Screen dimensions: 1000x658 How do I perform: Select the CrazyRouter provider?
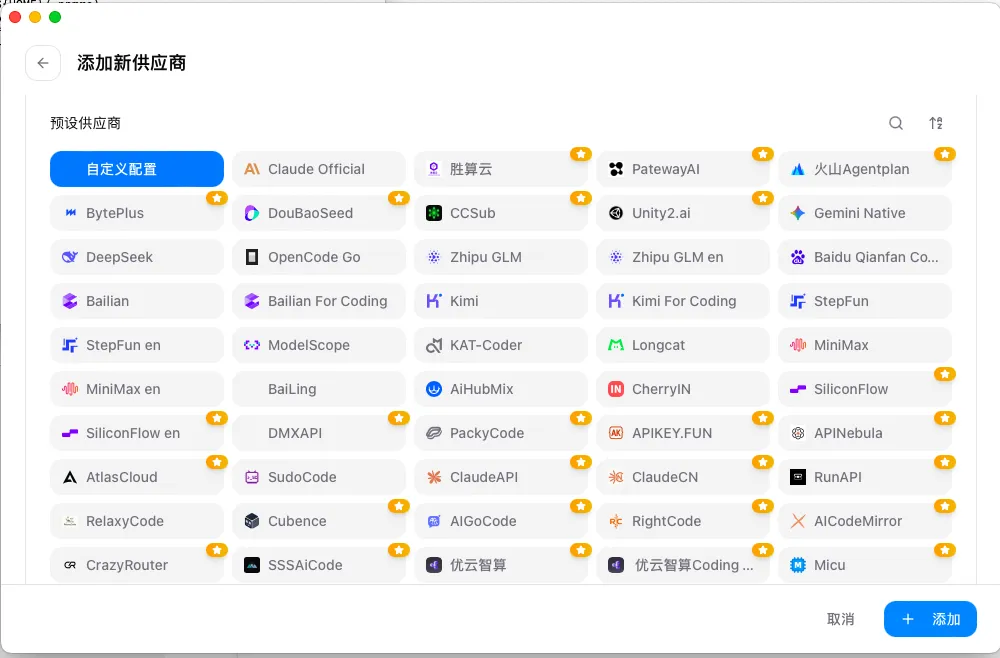click(136, 565)
